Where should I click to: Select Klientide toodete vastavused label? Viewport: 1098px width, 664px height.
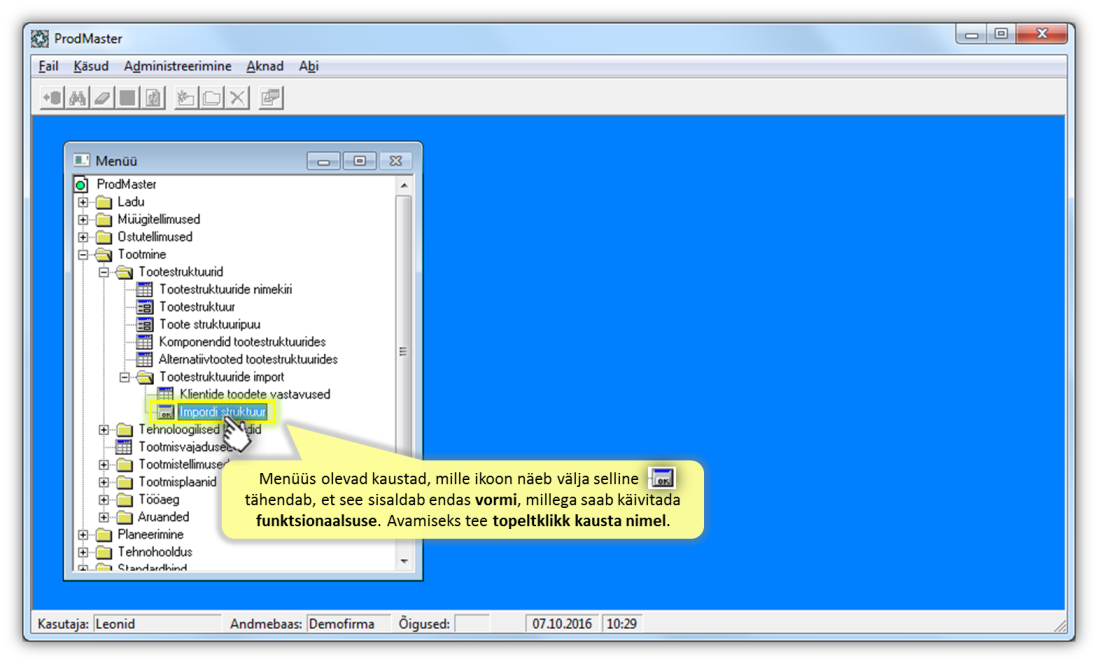[255, 394]
